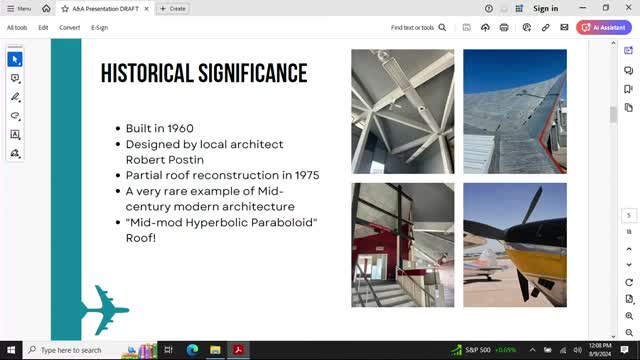The height and width of the screenshot is (360, 640).
Task: Select the A&A Presentation DRAFT tab
Action: pyautogui.click(x=105, y=9)
